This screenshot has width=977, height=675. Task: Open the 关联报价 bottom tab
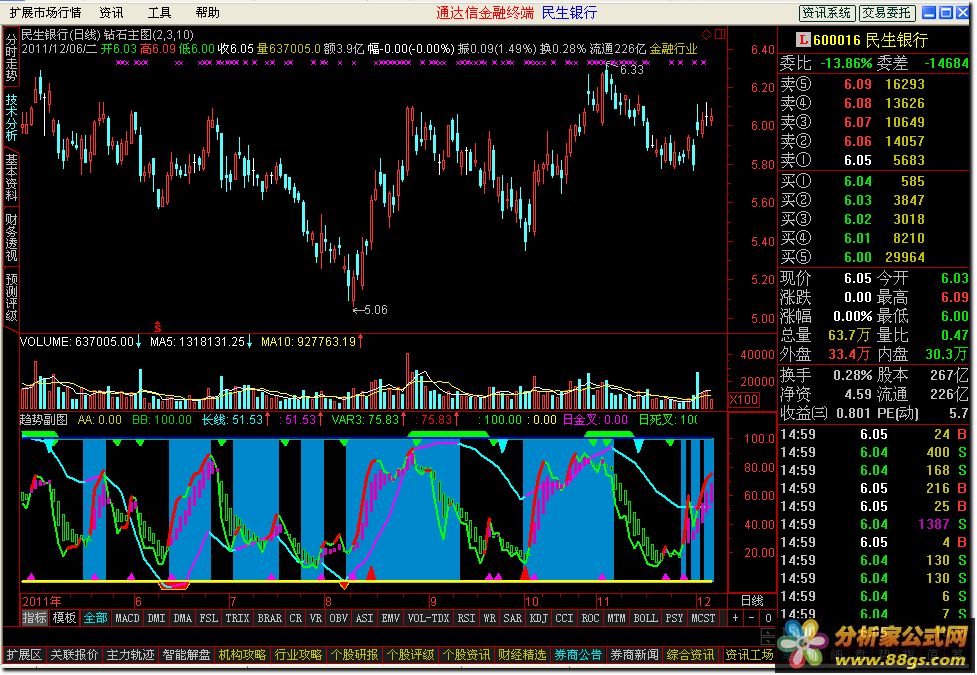[x=75, y=655]
